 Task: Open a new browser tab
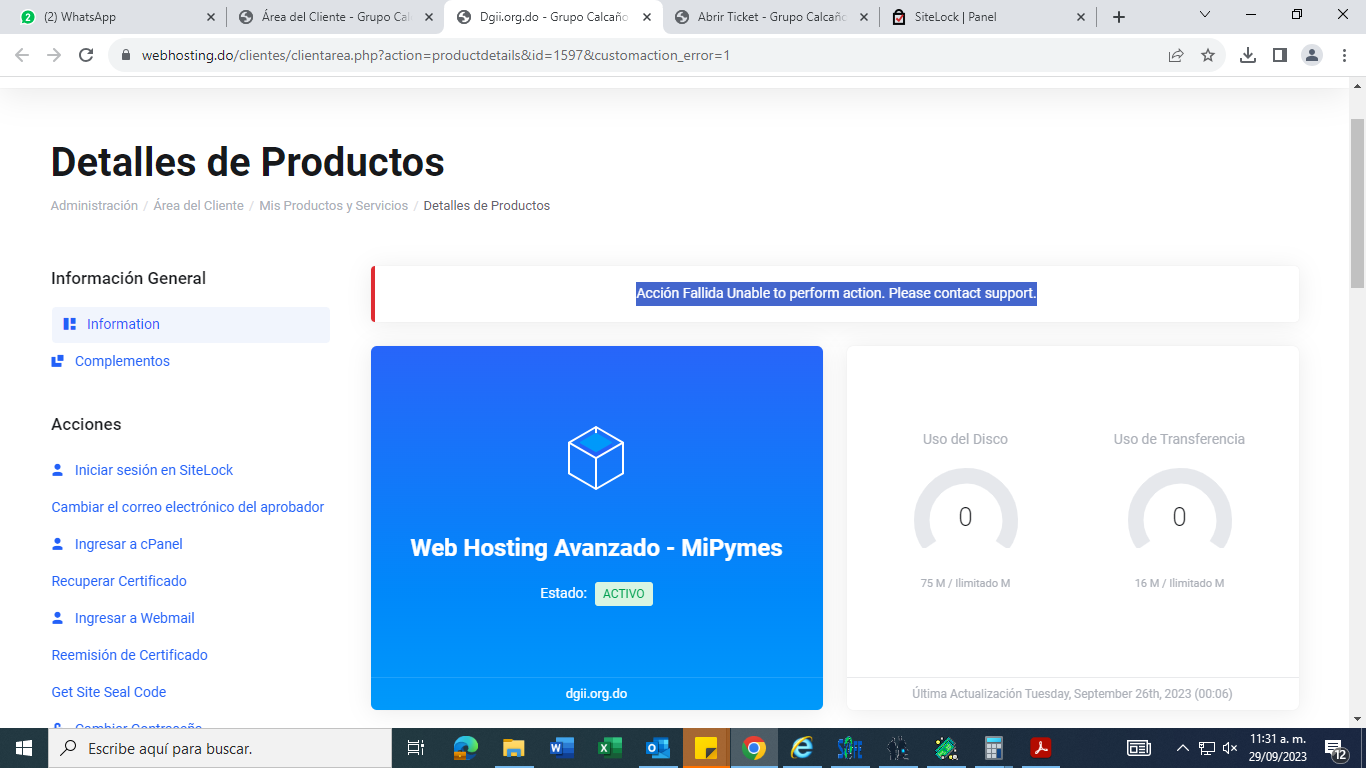tap(1119, 17)
